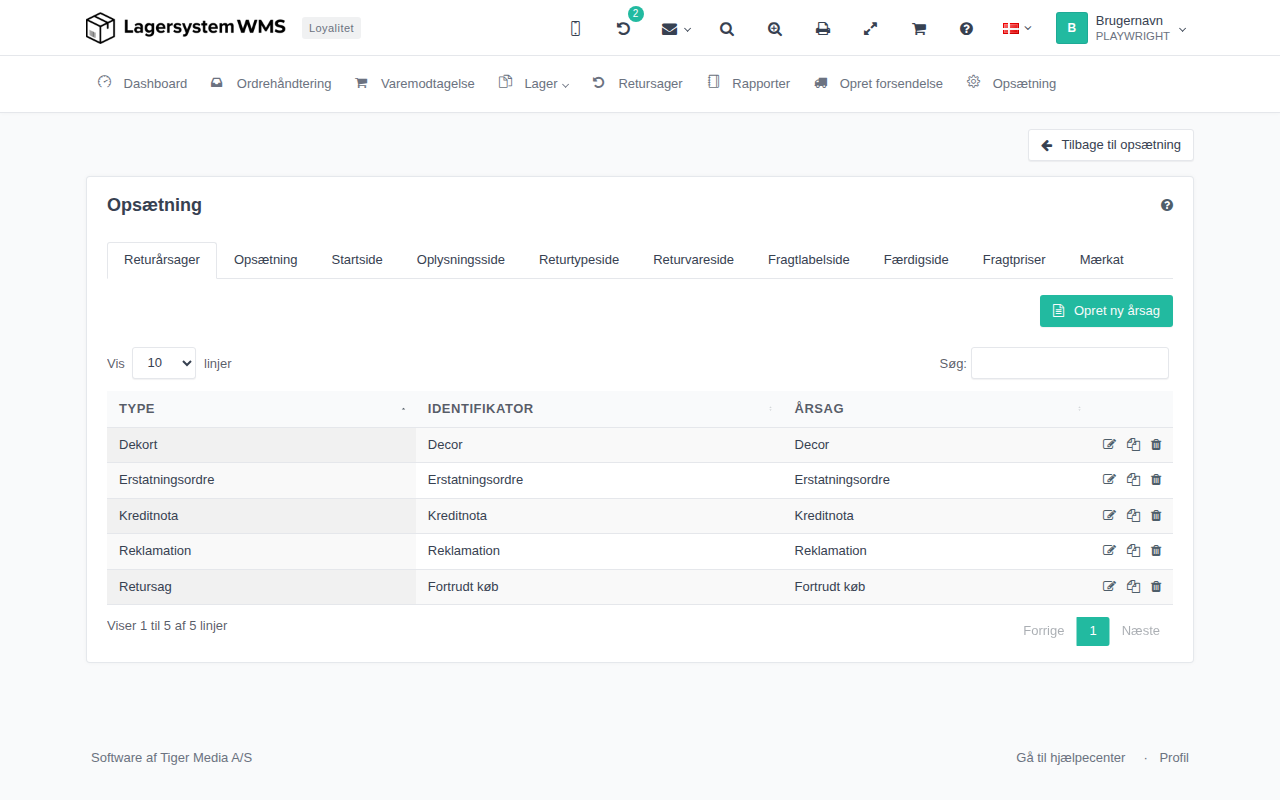Switch to the Fragtpriser tab
The image size is (1280, 800).
pyautogui.click(x=1014, y=260)
